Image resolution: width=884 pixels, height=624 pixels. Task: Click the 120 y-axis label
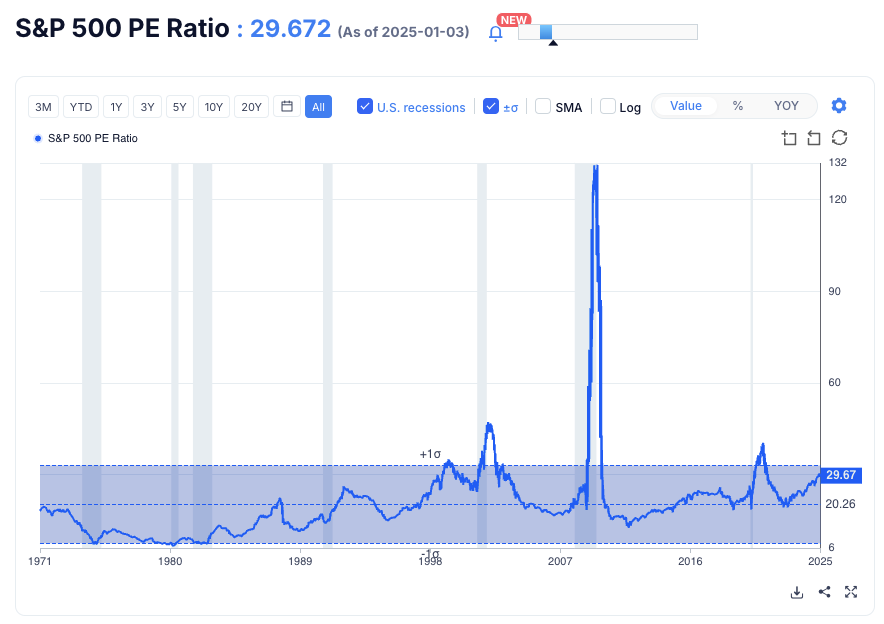tap(837, 200)
